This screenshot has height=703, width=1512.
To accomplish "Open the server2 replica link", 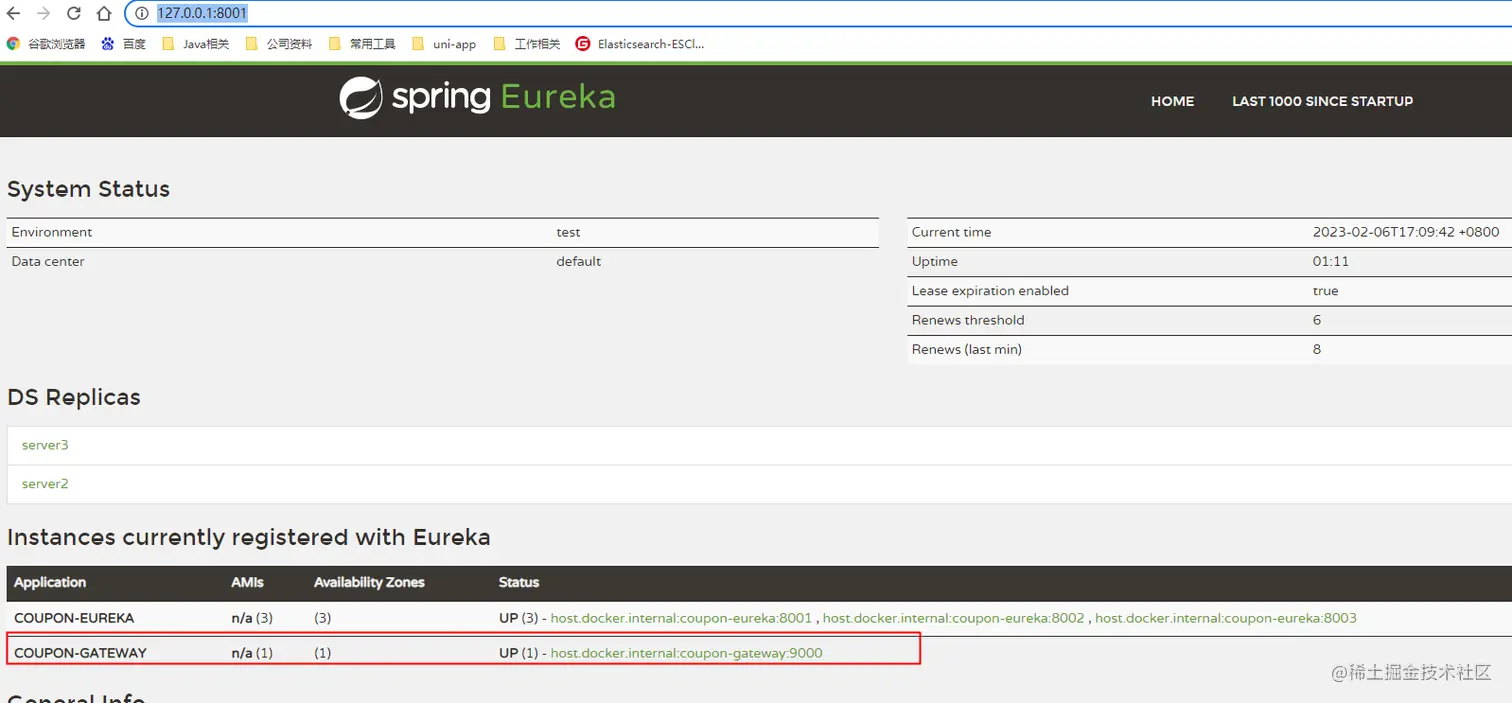I will tap(45, 484).
